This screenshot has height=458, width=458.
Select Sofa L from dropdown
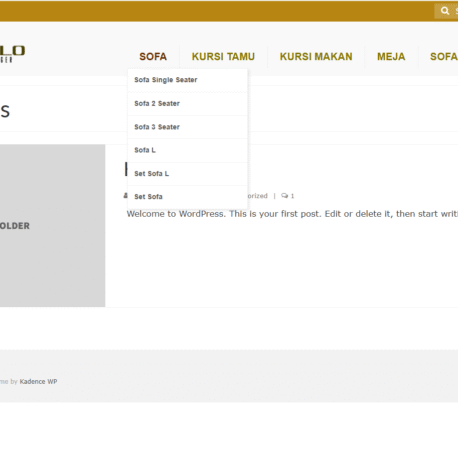coord(188,150)
